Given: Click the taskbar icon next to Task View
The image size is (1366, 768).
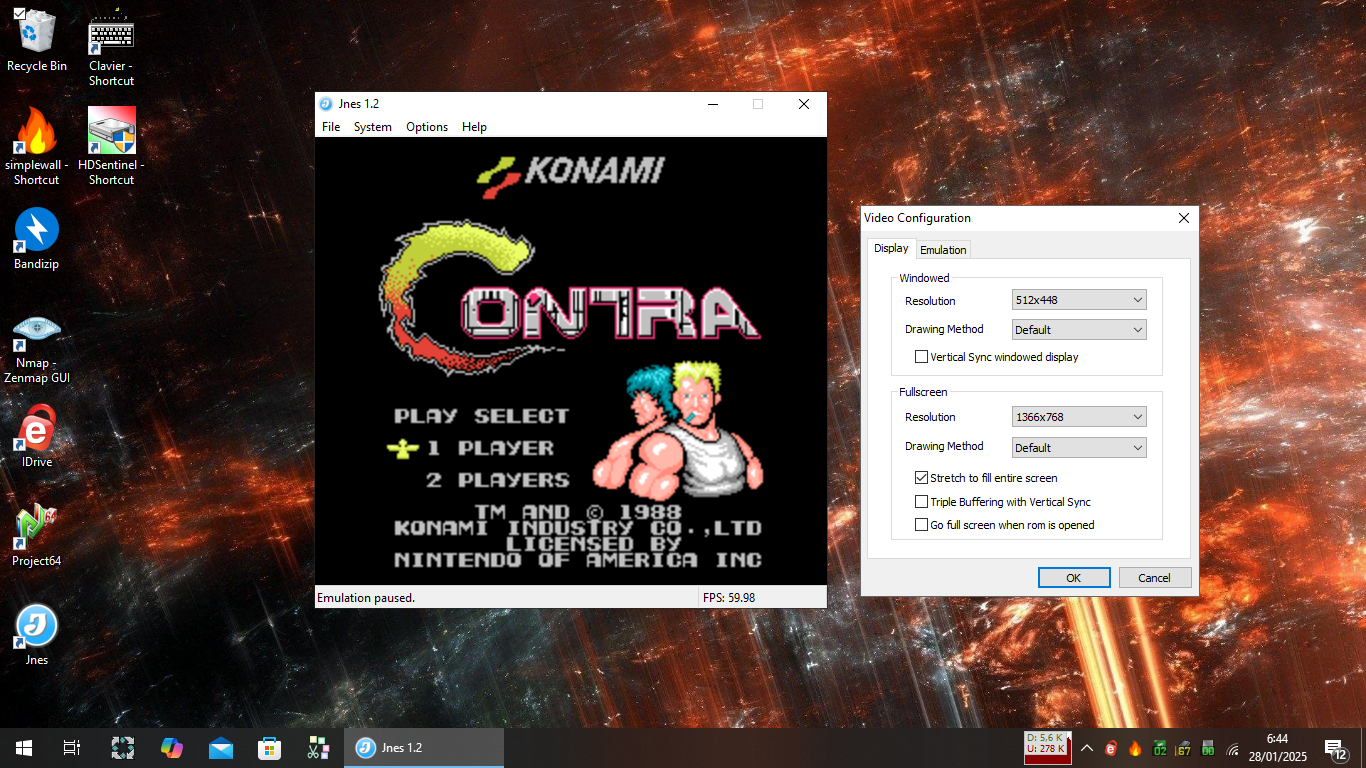Looking at the screenshot, I should point(123,748).
